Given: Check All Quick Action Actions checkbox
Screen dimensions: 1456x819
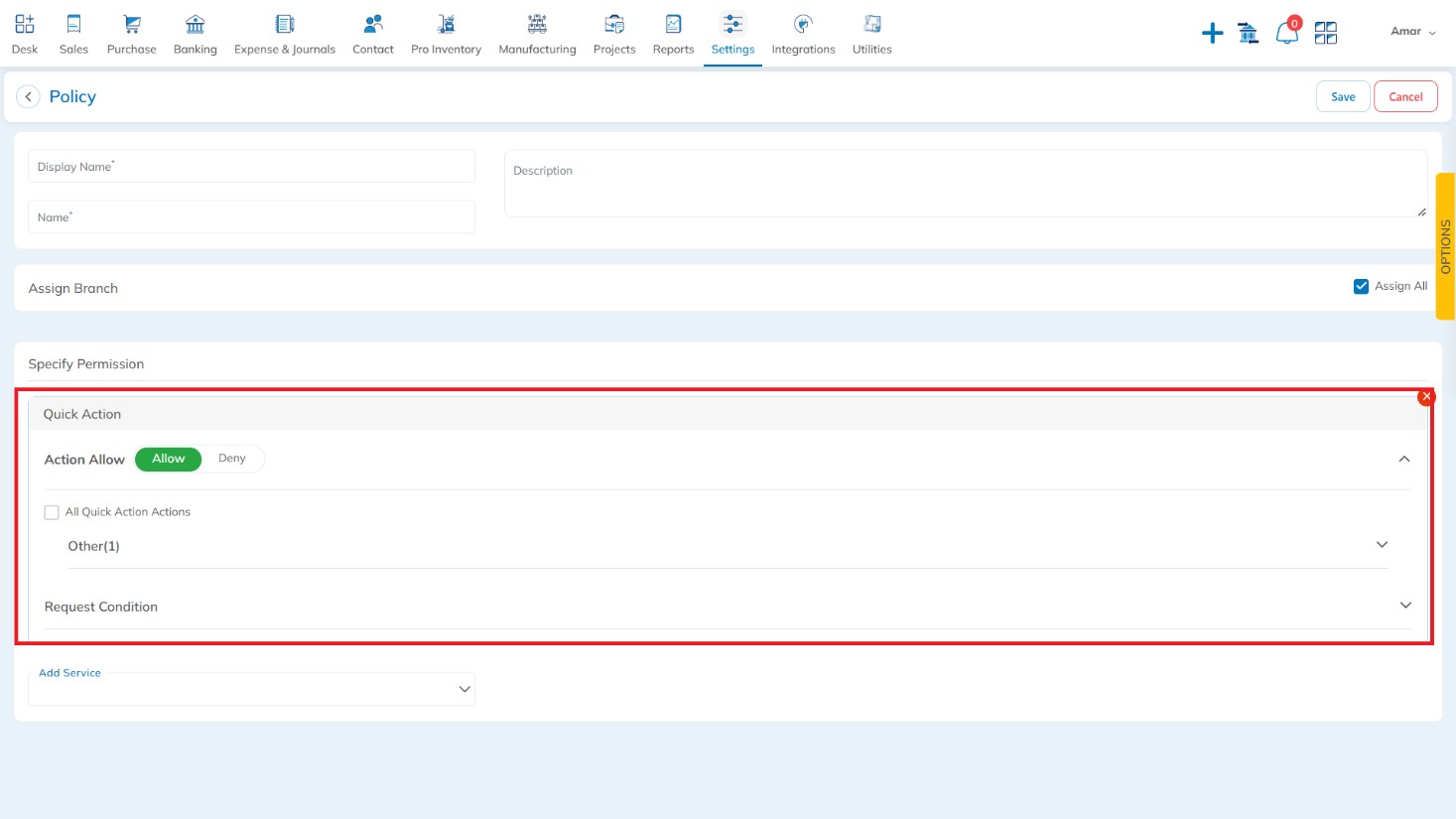Looking at the screenshot, I should (x=52, y=512).
